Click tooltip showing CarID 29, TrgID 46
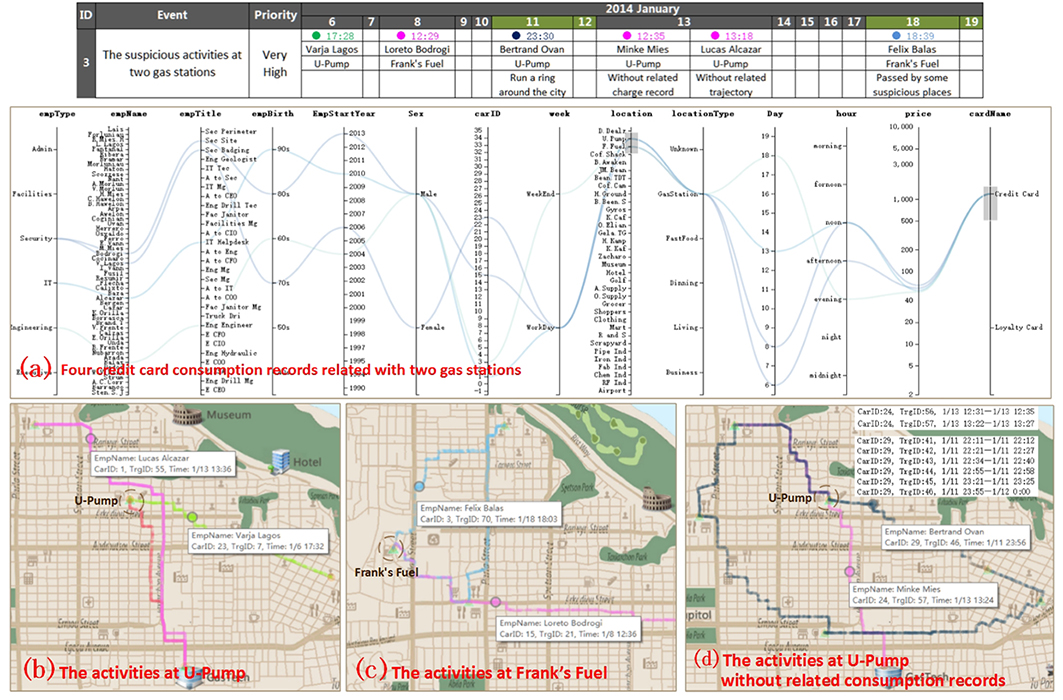The image size is (1063, 700). pos(956,537)
